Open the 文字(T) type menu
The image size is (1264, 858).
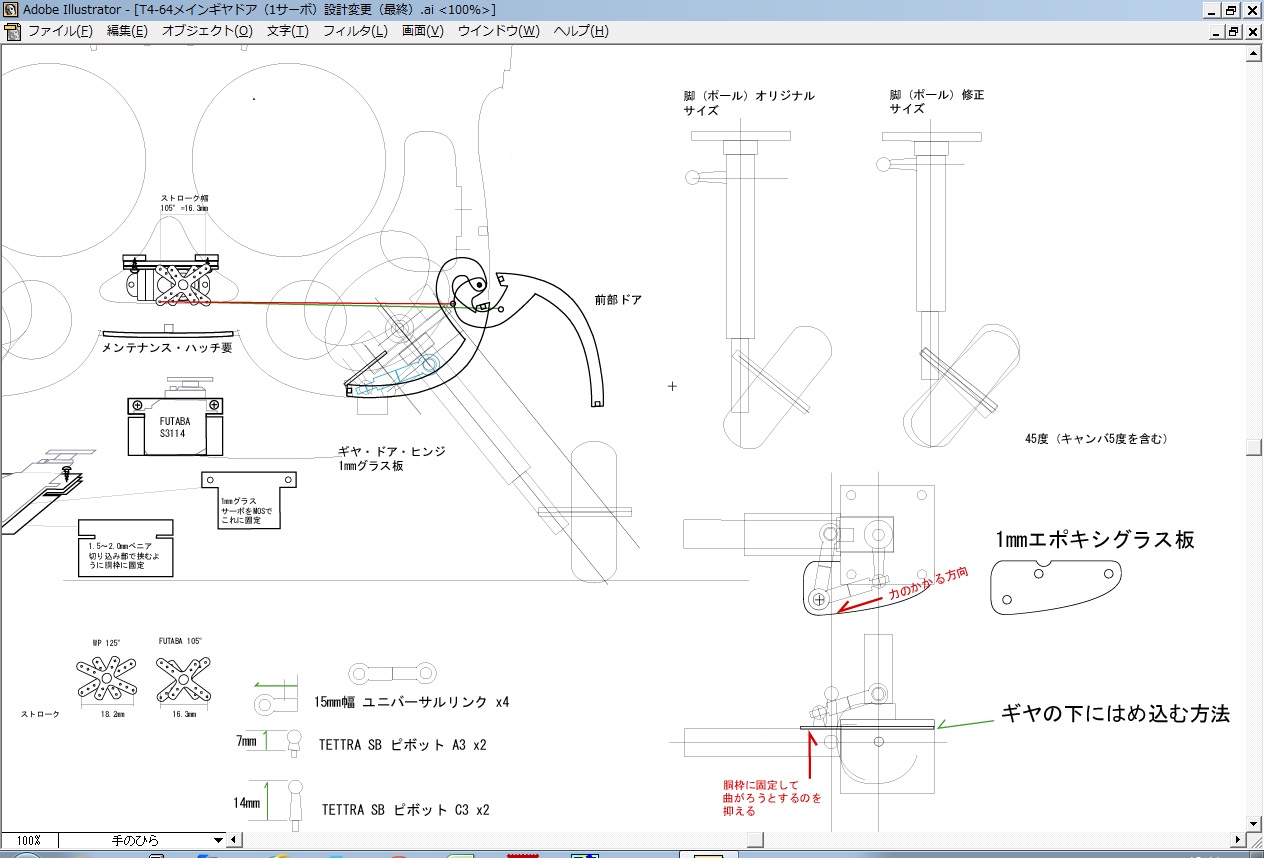pos(287,31)
